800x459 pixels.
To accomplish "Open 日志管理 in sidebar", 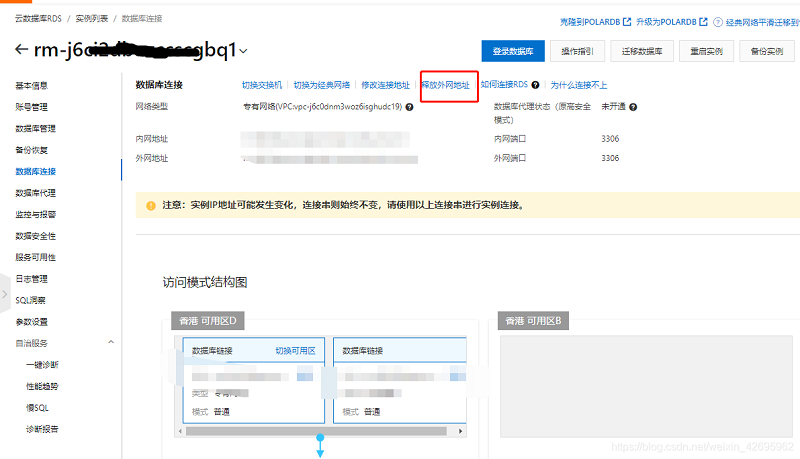I will coord(32,278).
